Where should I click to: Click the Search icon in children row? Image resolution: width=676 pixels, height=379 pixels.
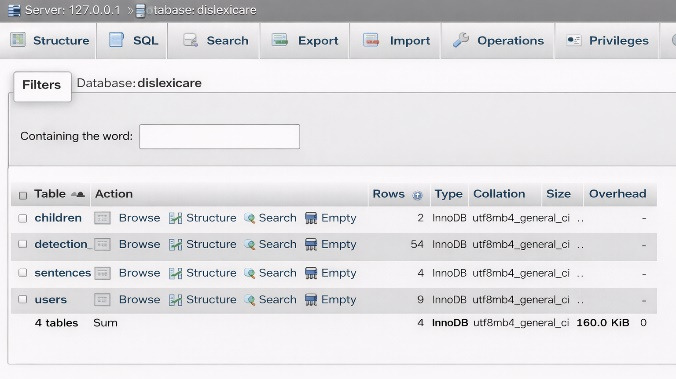click(x=250, y=219)
